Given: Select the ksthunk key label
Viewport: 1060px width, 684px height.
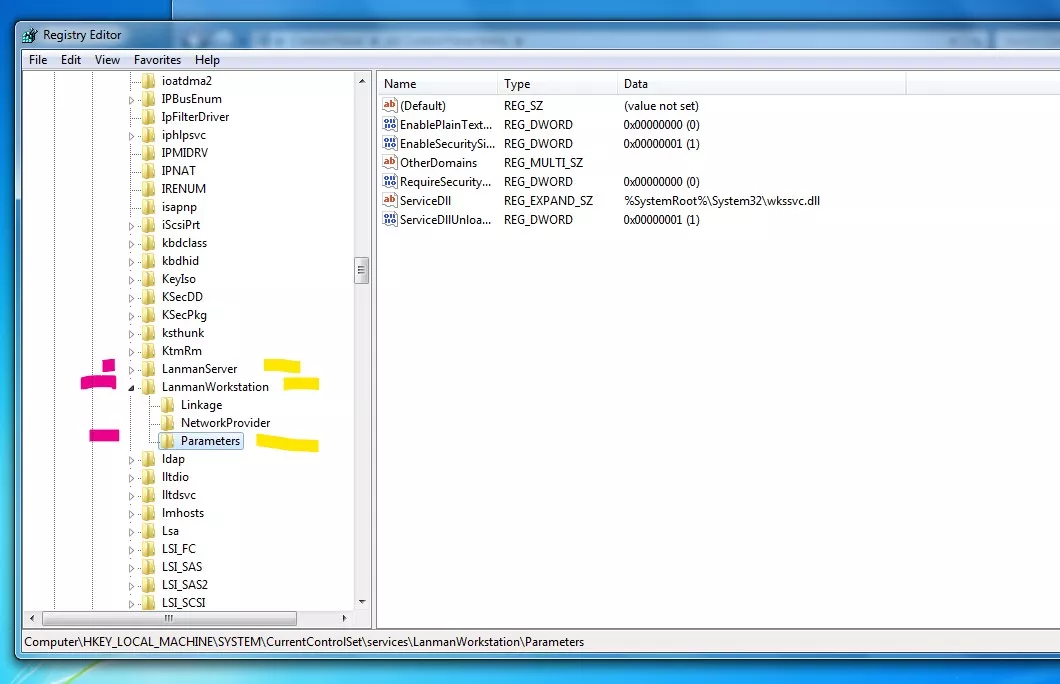Looking at the screenshot, I should point(183,333).
